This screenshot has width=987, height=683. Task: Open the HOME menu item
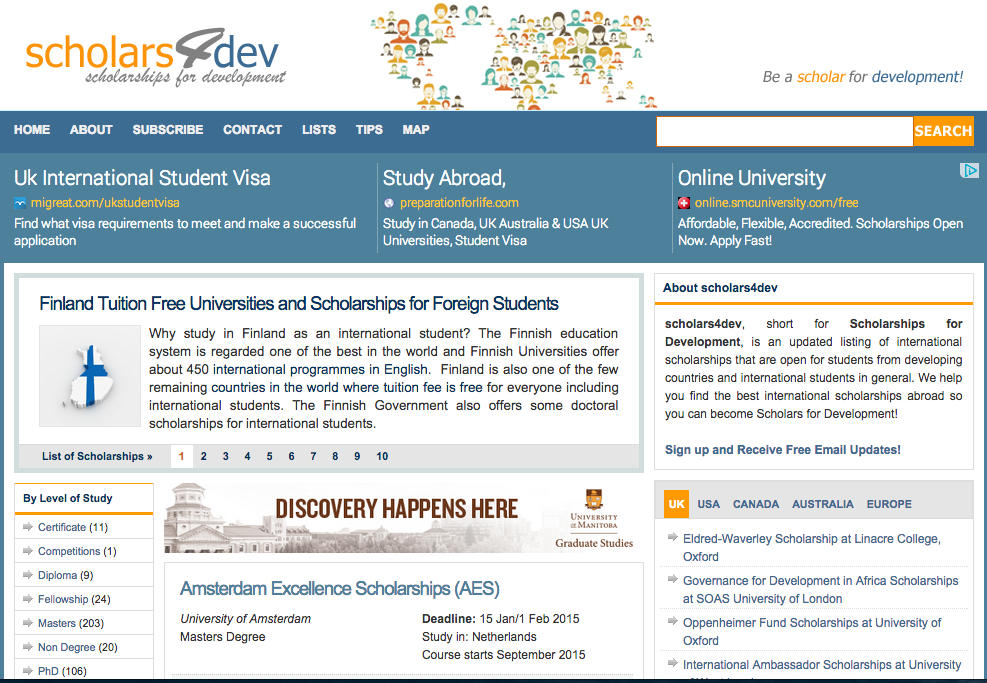32,130
